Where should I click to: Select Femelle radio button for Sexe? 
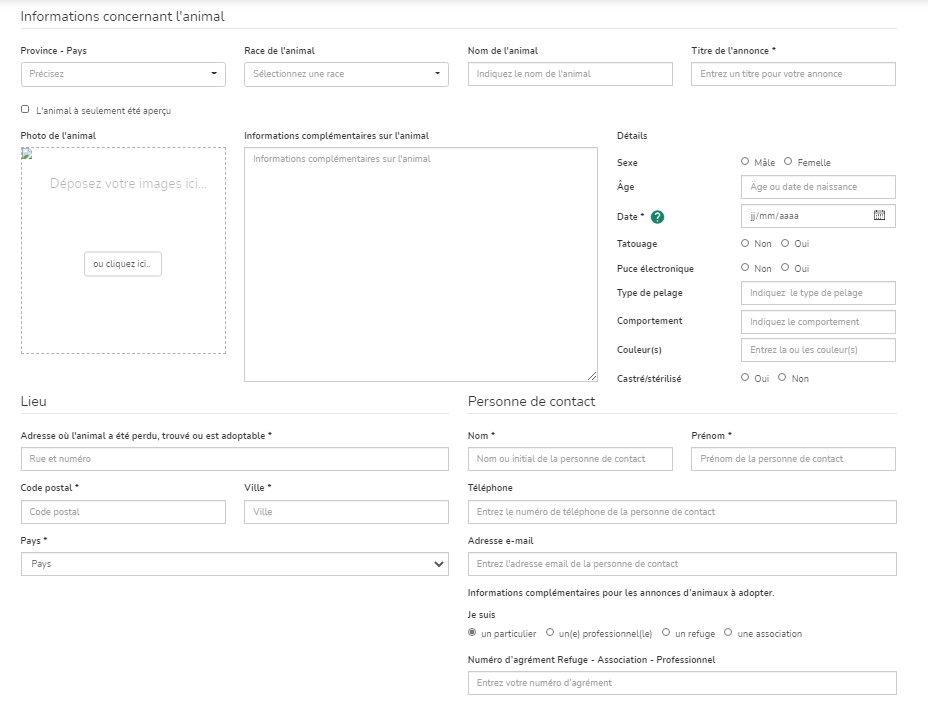(x=788, y=162)
